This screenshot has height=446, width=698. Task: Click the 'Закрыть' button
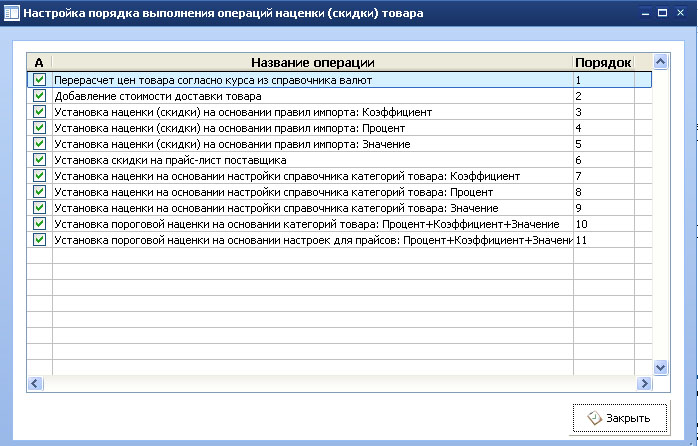tap(620, 418)
